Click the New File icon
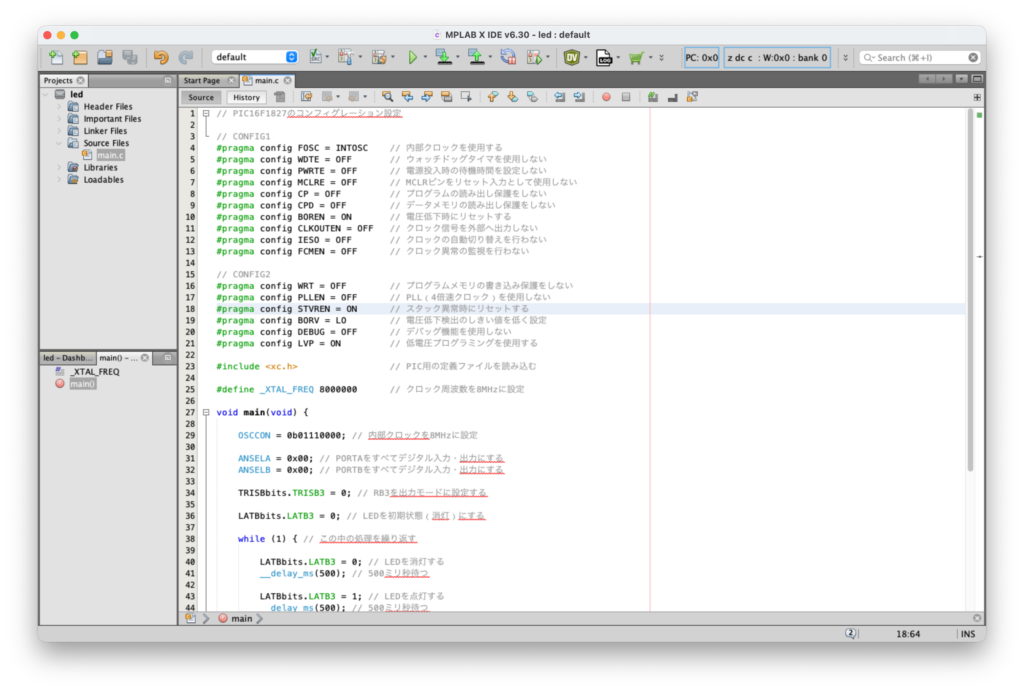Screen dimensions: 1024x692 click(56, 57)
